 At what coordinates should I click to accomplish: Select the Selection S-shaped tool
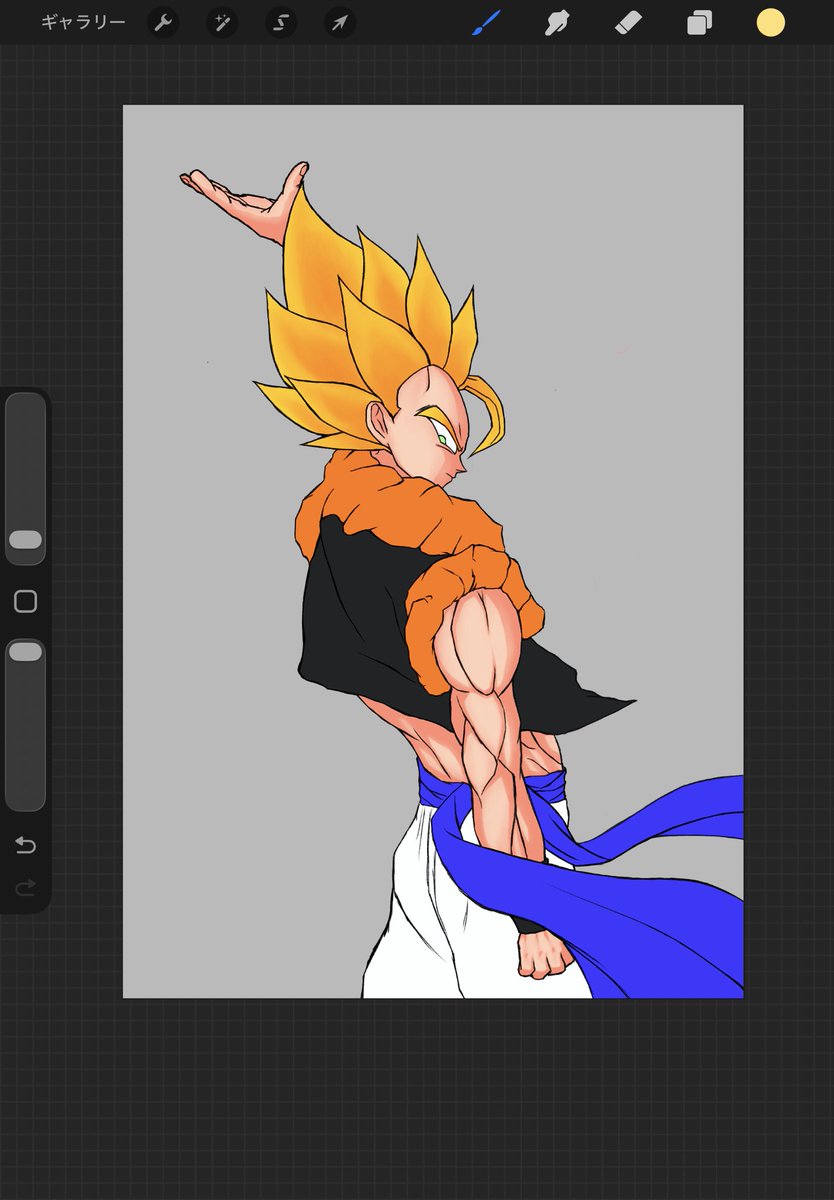pyautogui.click(x=281, y=22)
